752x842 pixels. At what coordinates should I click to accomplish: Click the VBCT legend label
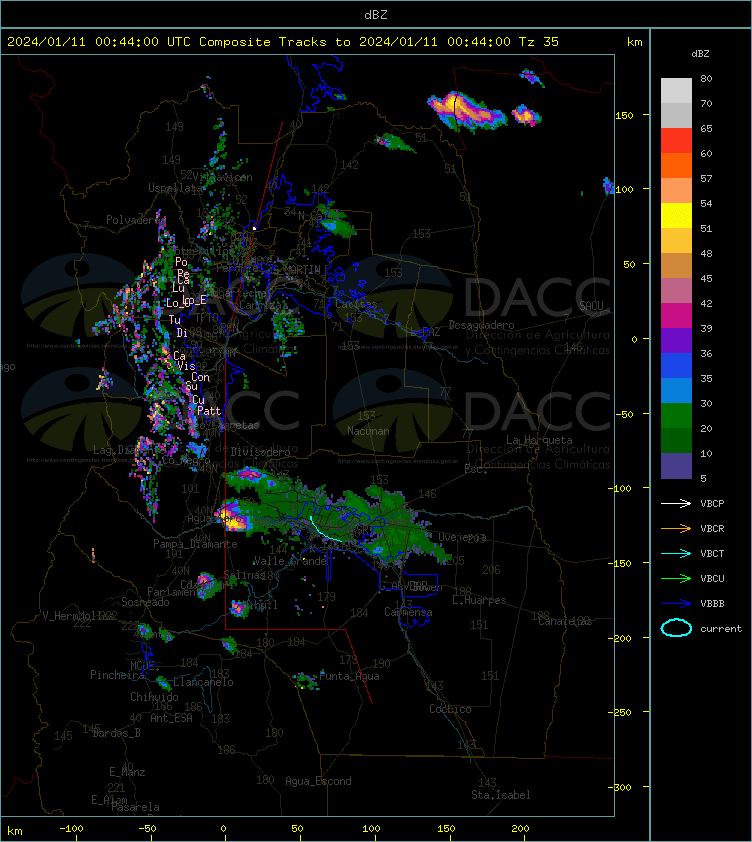tap(712, 554)
